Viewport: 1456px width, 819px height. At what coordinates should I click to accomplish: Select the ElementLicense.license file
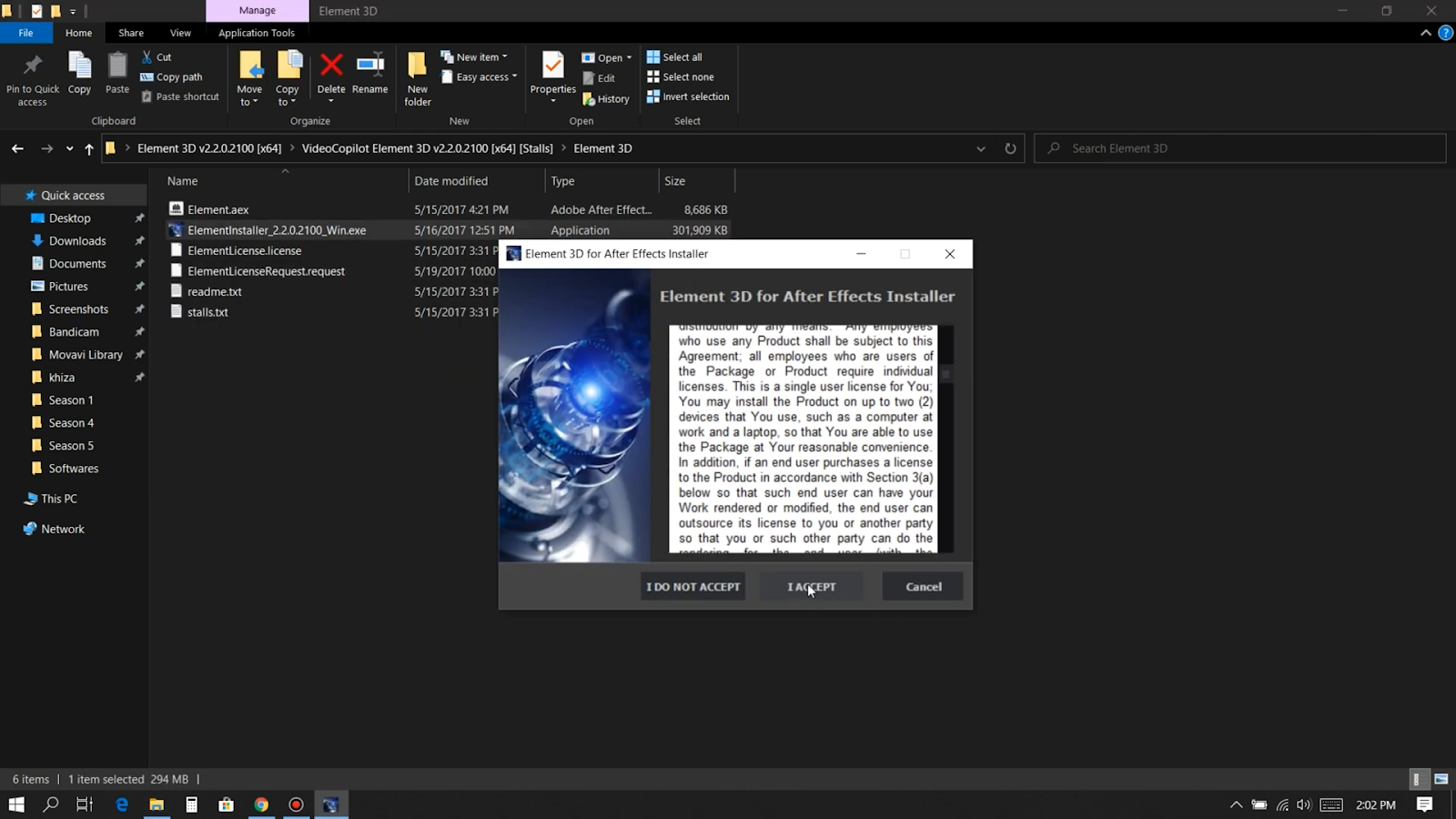(244, 250)
